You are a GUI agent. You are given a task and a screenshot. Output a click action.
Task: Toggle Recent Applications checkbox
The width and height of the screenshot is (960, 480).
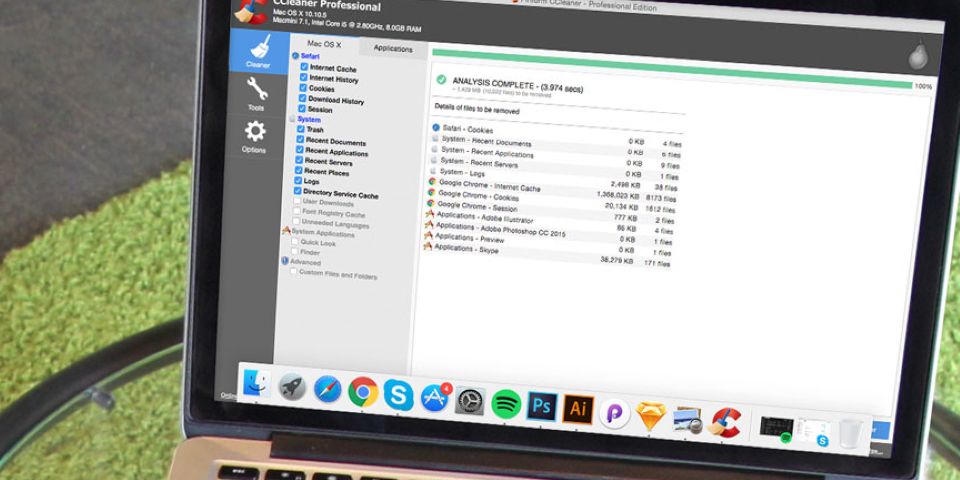(299, 150)
